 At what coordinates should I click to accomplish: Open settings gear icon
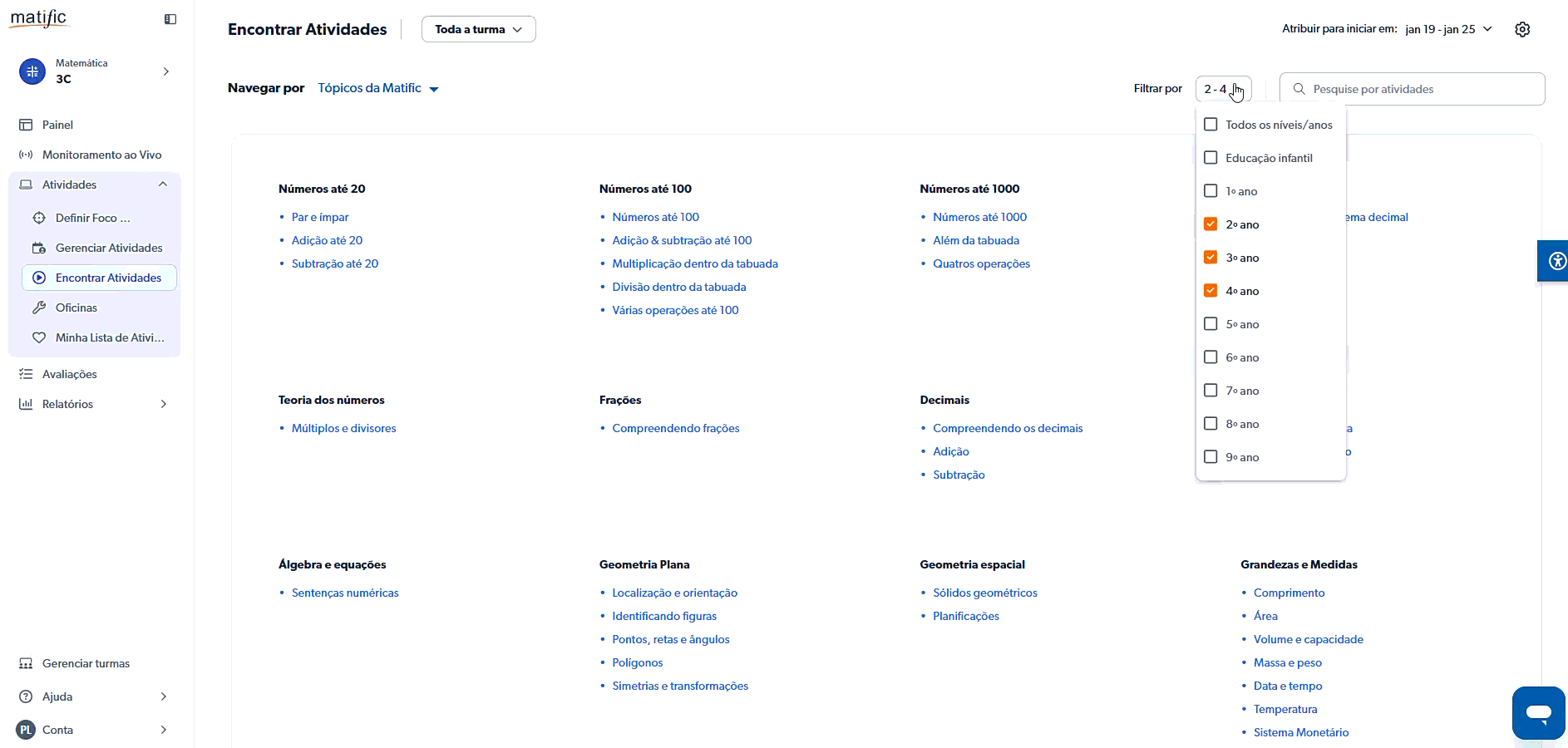[x=1521, y=29]
